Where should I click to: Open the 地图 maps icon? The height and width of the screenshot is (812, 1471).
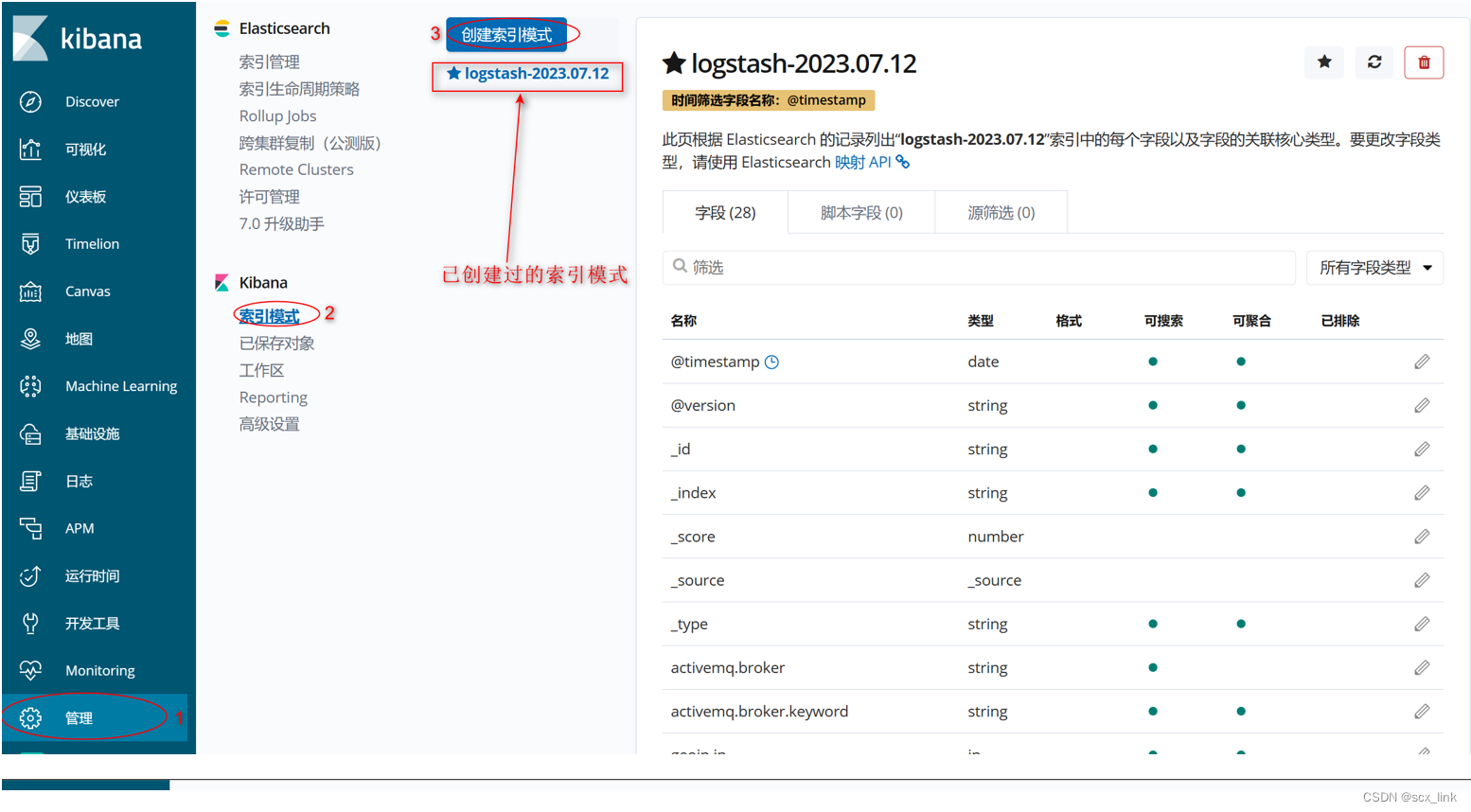(x=30, y=338)
